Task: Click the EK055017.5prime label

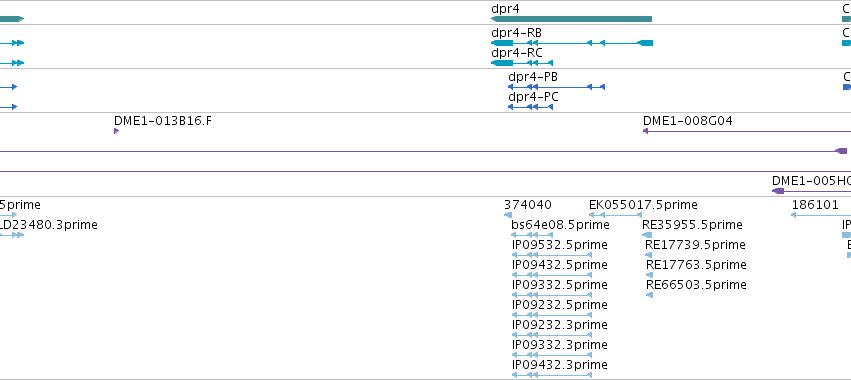Action: click(x=643, y=205)
